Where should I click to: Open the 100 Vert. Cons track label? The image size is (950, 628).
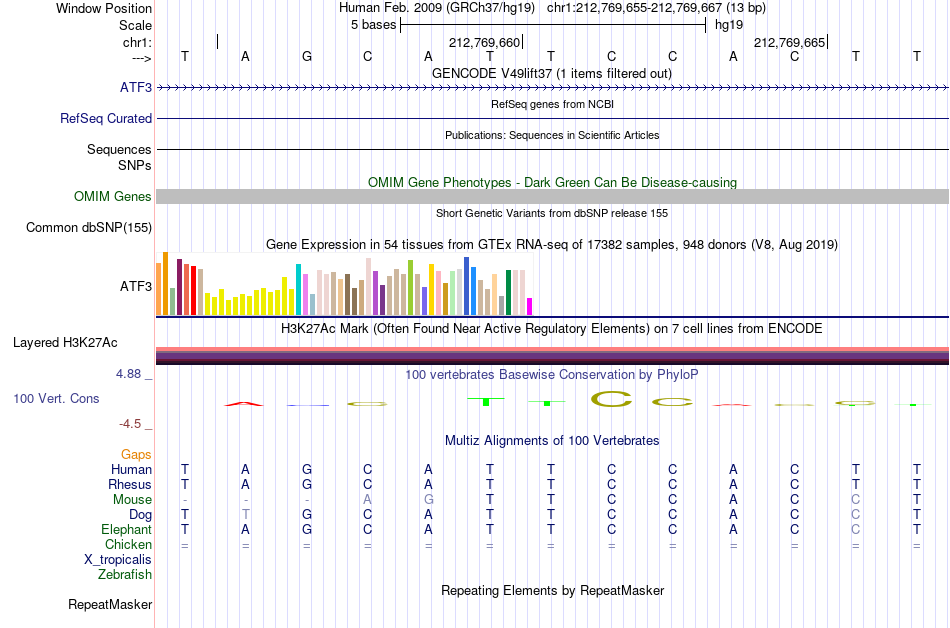pyautogui.click(x=56, y=398)
